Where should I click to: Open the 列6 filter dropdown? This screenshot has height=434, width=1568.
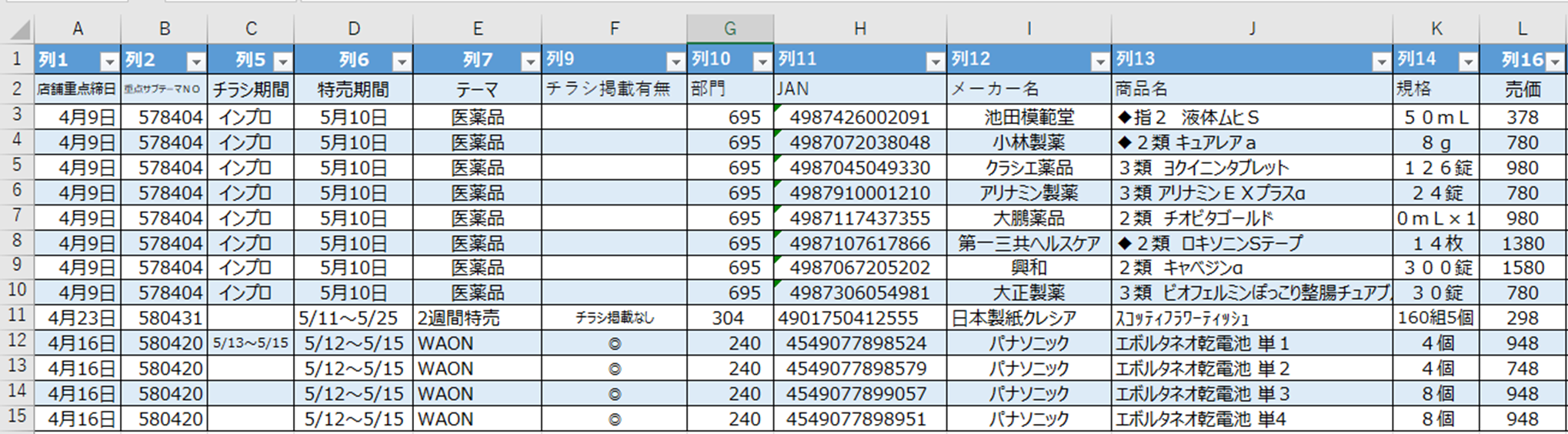coord(402,62)
